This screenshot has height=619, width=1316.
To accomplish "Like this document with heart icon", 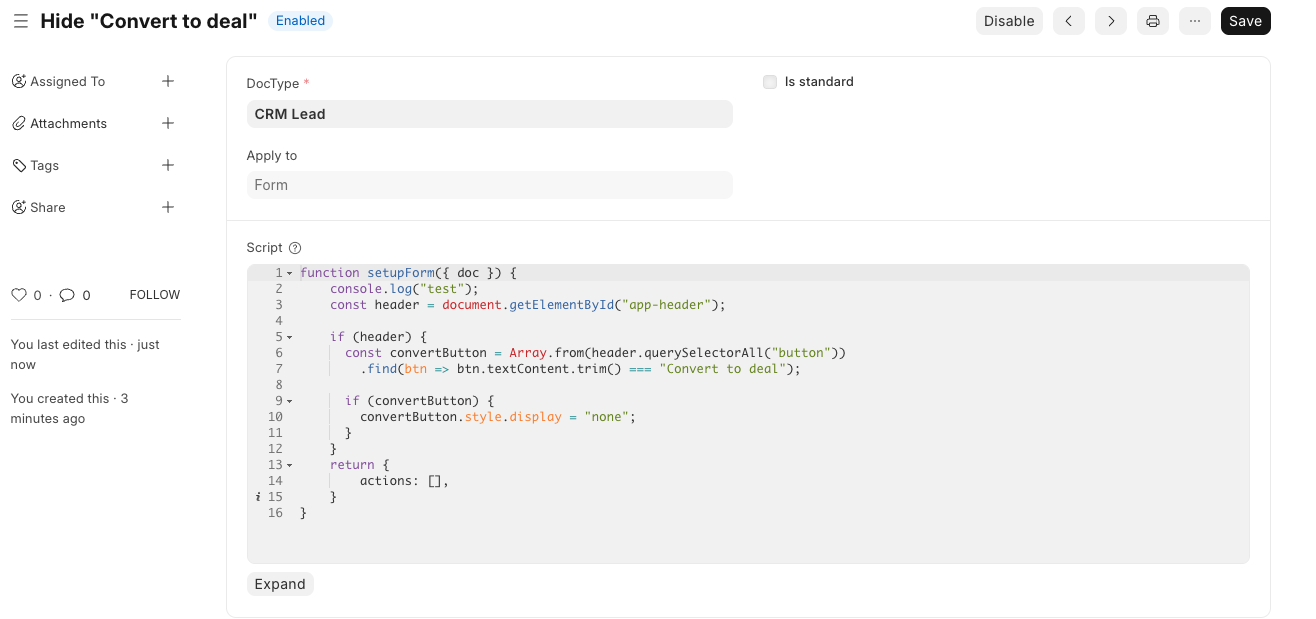I will pyautogui.click(x=19, y=295).
